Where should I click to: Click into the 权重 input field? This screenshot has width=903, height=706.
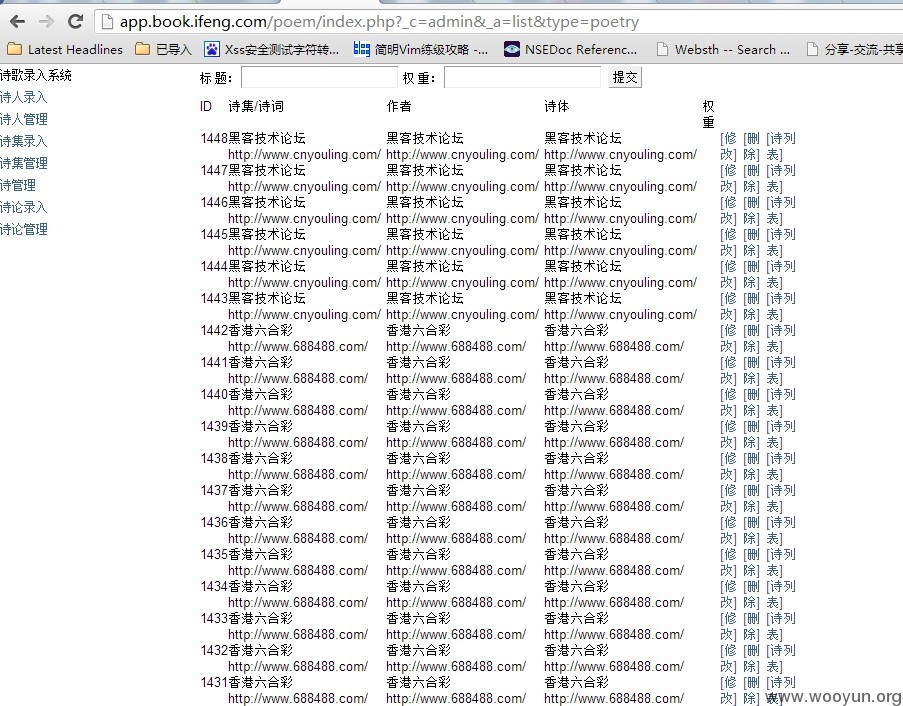coord(522,77)
